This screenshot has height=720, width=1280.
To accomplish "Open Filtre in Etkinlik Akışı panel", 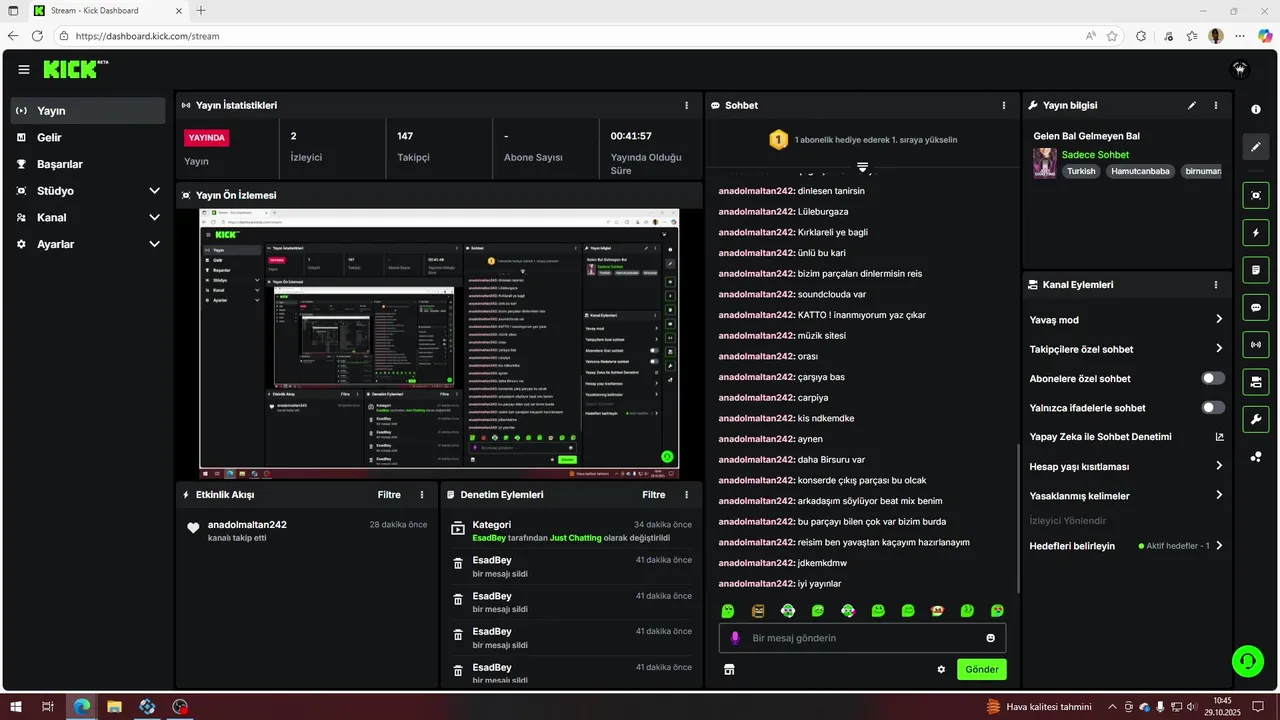I will (389, 495).
